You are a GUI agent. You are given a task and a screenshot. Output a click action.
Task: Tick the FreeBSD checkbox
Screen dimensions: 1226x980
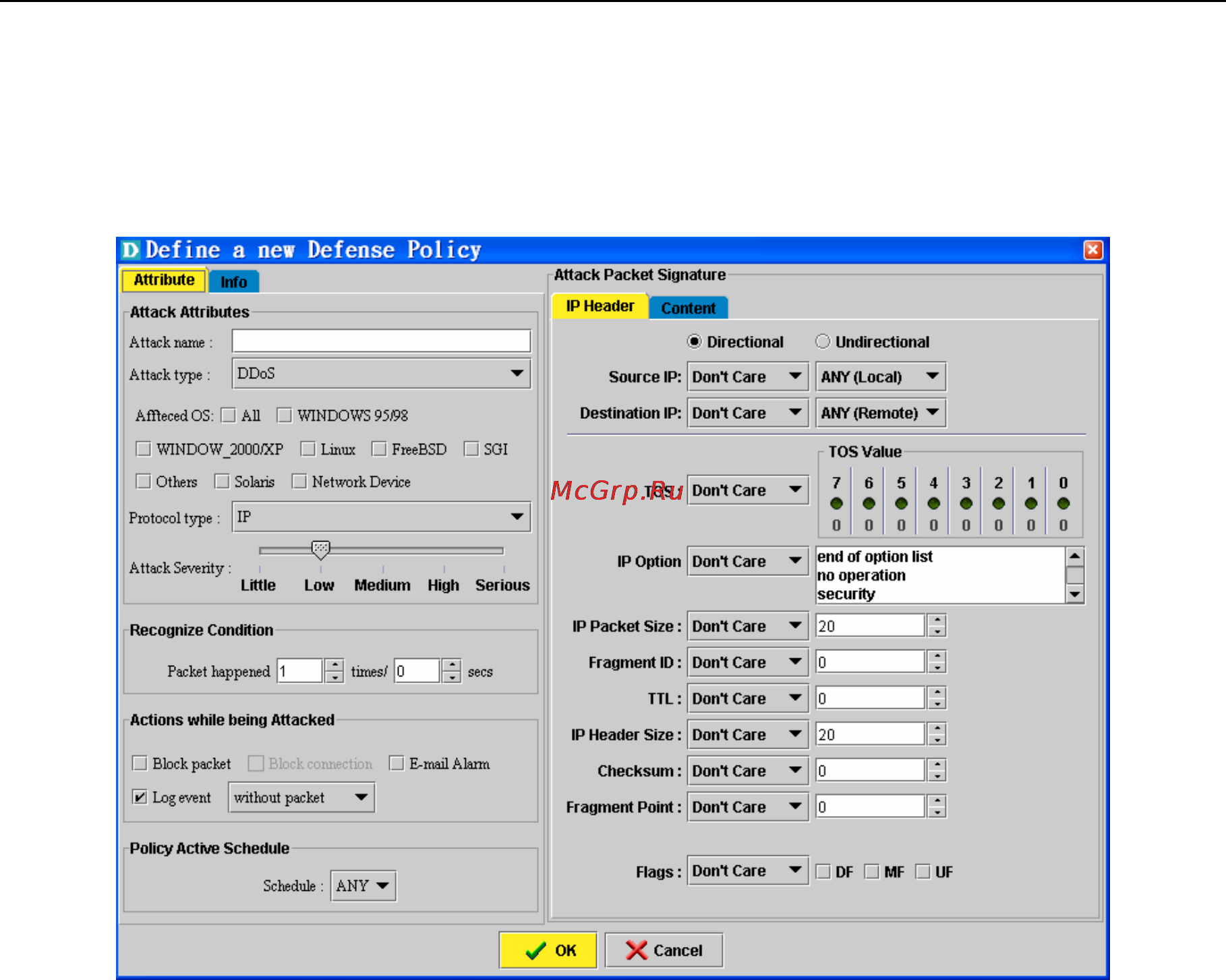[x=379, y=449]
